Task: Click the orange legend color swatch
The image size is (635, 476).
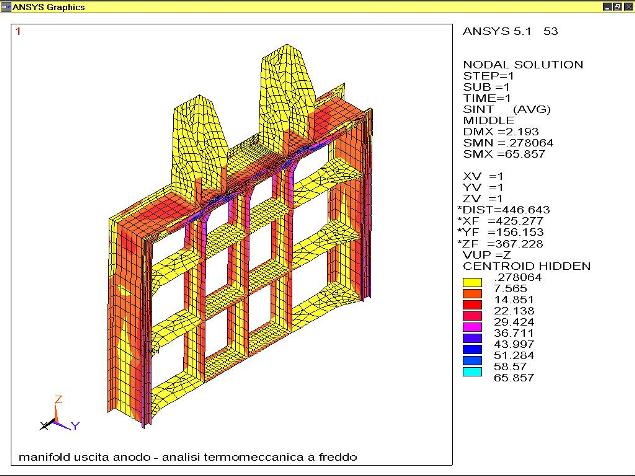Action: (472, 294)
